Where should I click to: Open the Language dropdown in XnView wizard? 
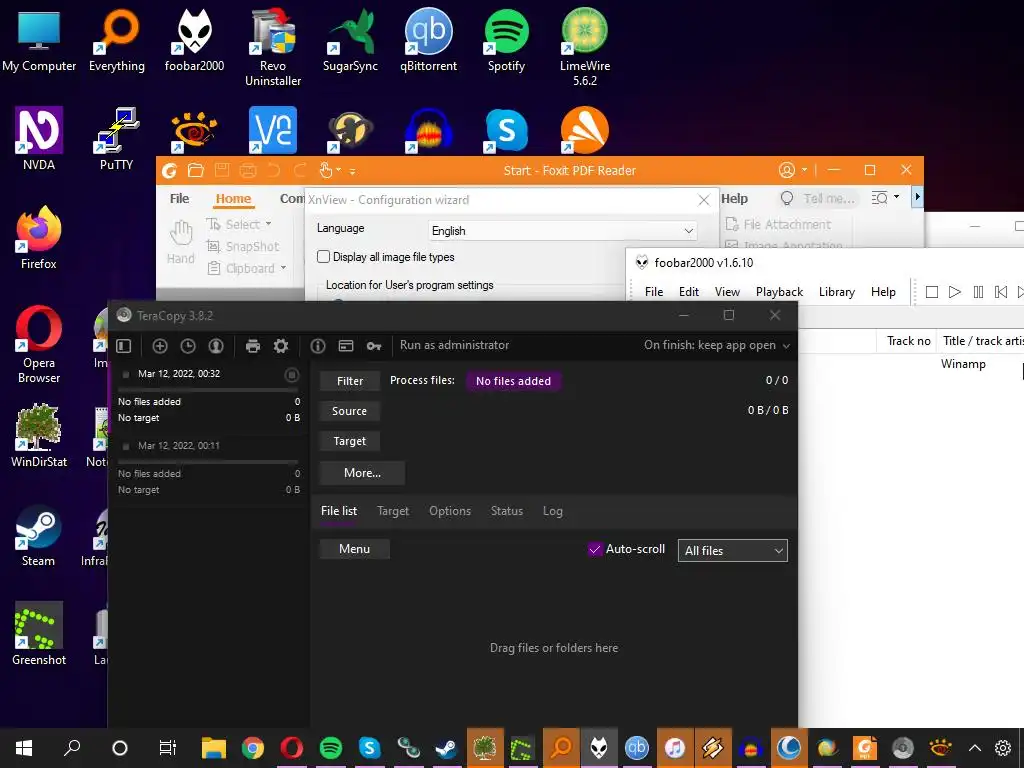(562, 231)
